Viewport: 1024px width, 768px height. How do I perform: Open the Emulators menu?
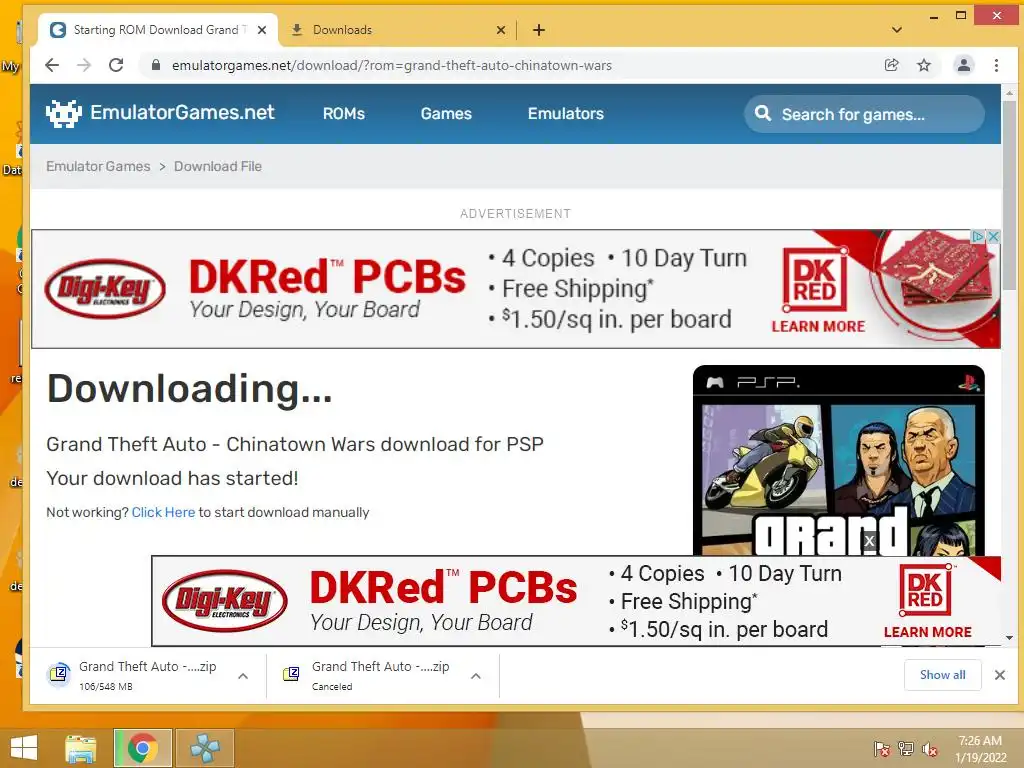pos(566,114)
